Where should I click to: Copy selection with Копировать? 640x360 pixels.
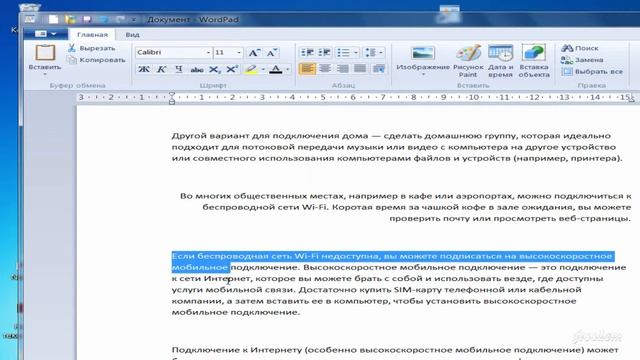click(96, 60)
